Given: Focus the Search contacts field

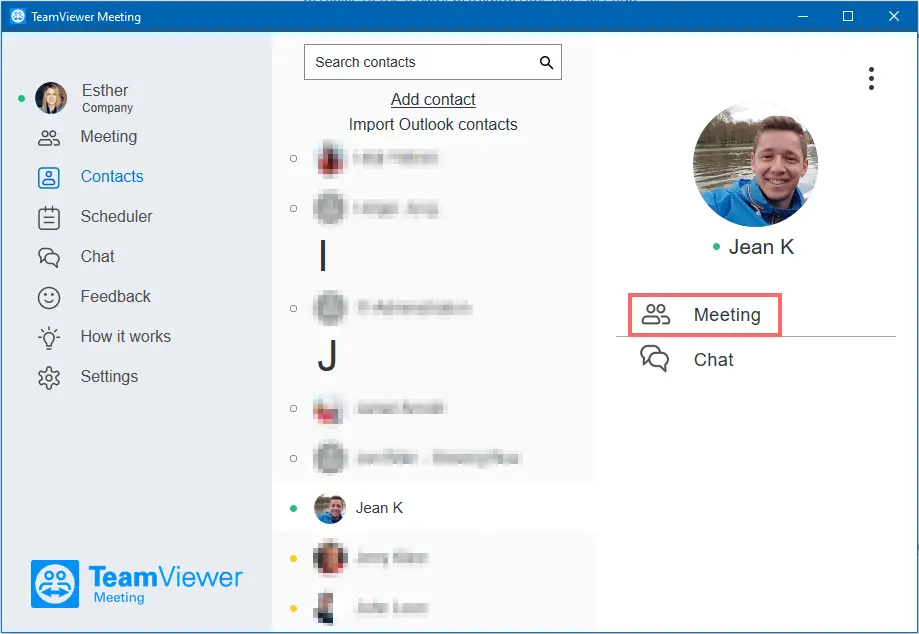Looking at the screenshot, I should [433, 62].
